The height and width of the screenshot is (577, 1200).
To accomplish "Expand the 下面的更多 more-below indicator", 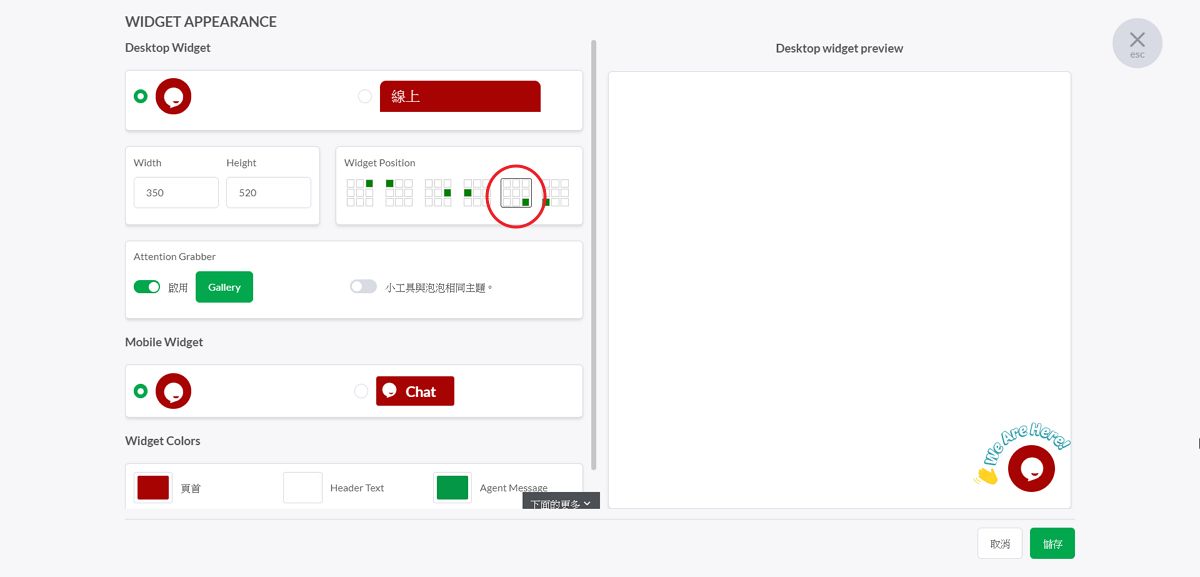I will tap(560, 504).
